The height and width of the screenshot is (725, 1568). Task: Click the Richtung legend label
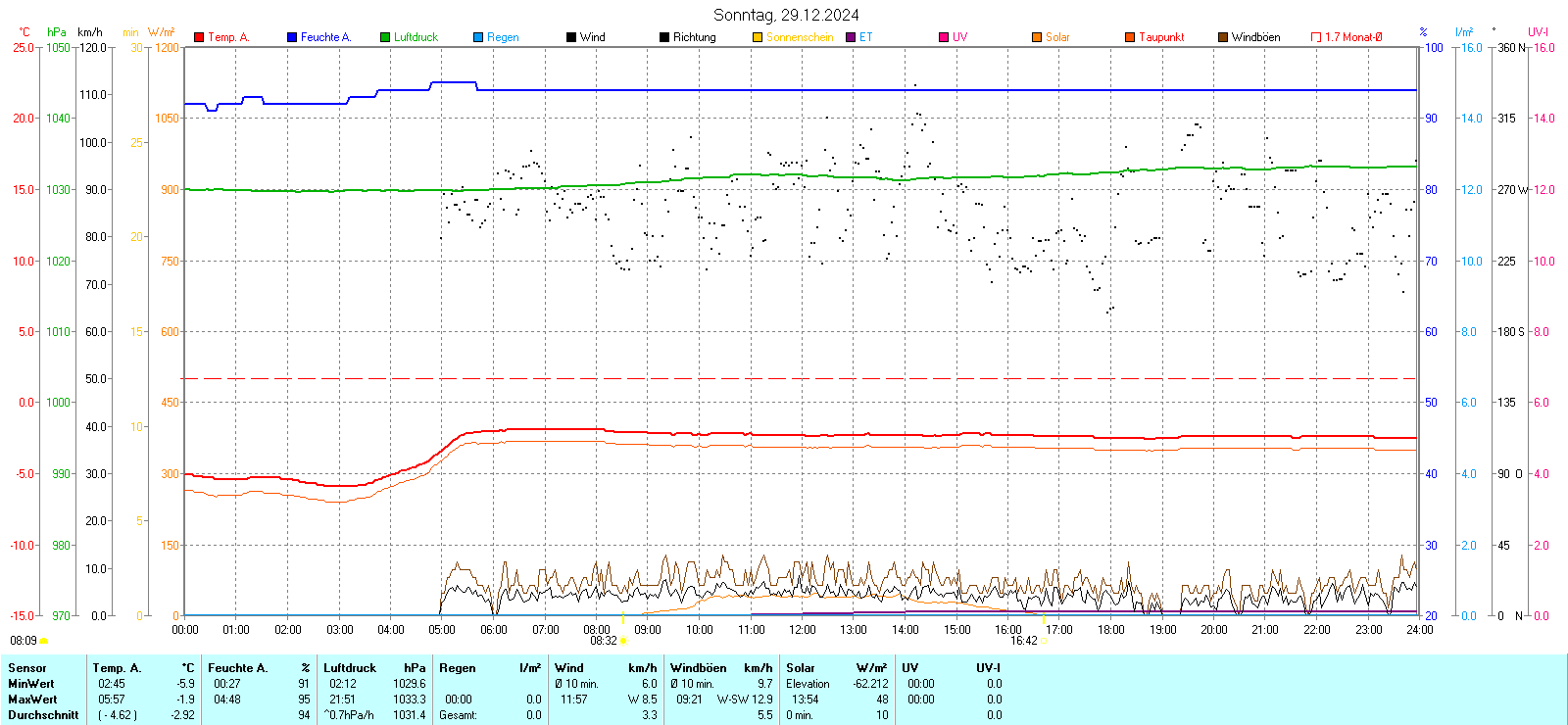click(694, 37)
